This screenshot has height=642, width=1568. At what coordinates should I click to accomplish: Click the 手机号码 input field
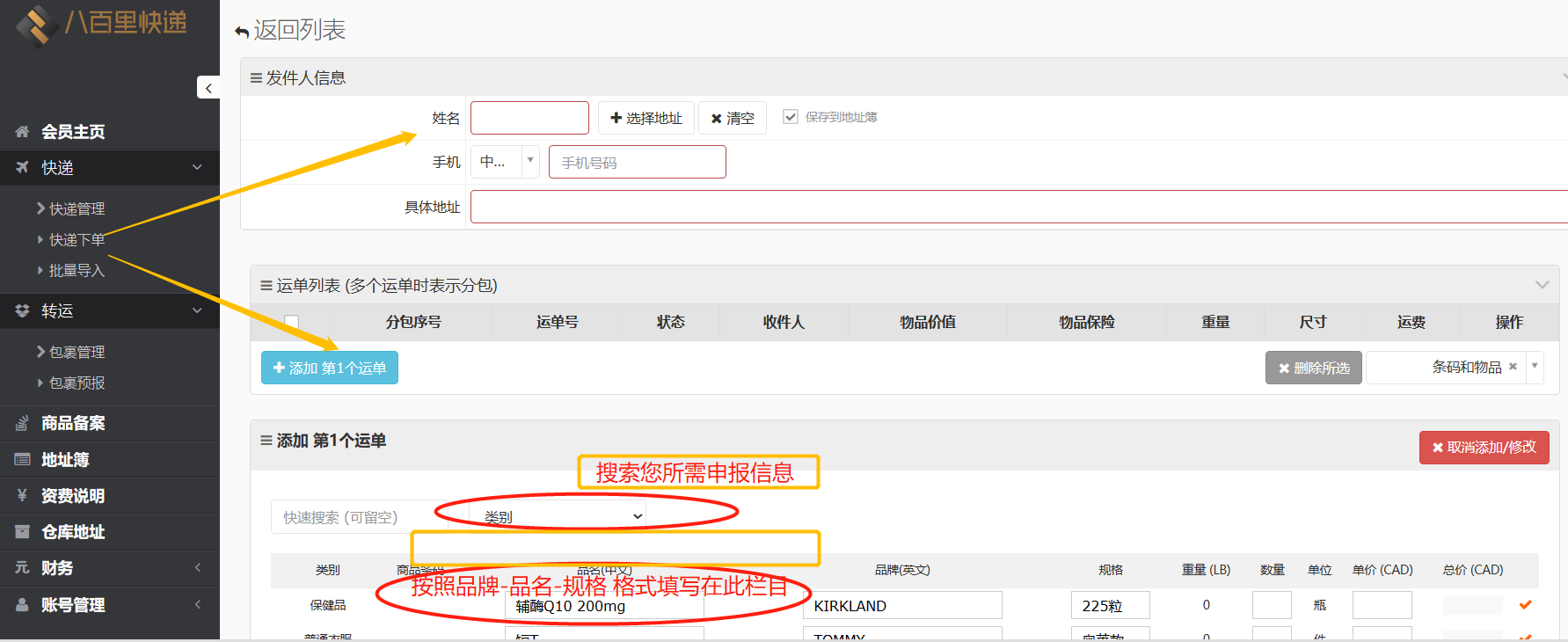(638, 162)
